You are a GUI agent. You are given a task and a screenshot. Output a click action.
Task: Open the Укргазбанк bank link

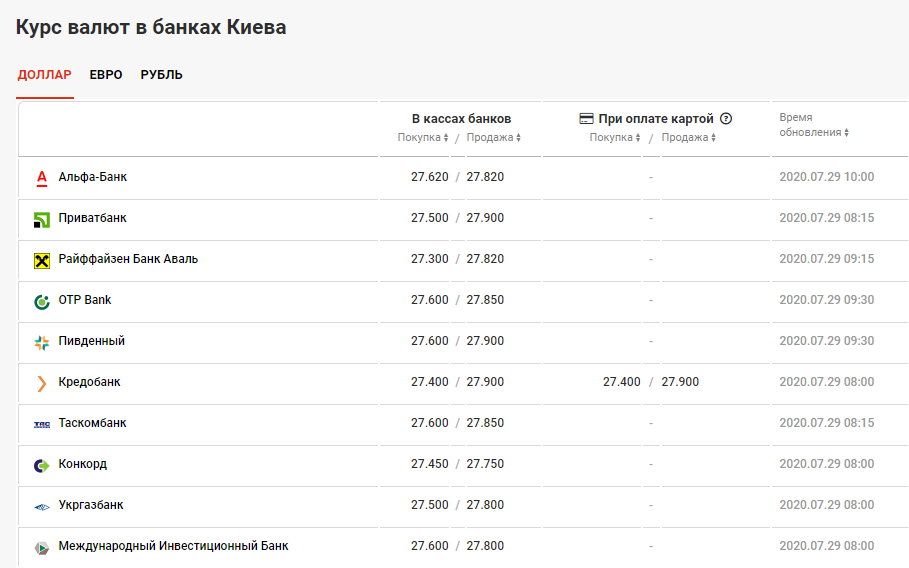[91, 506]
